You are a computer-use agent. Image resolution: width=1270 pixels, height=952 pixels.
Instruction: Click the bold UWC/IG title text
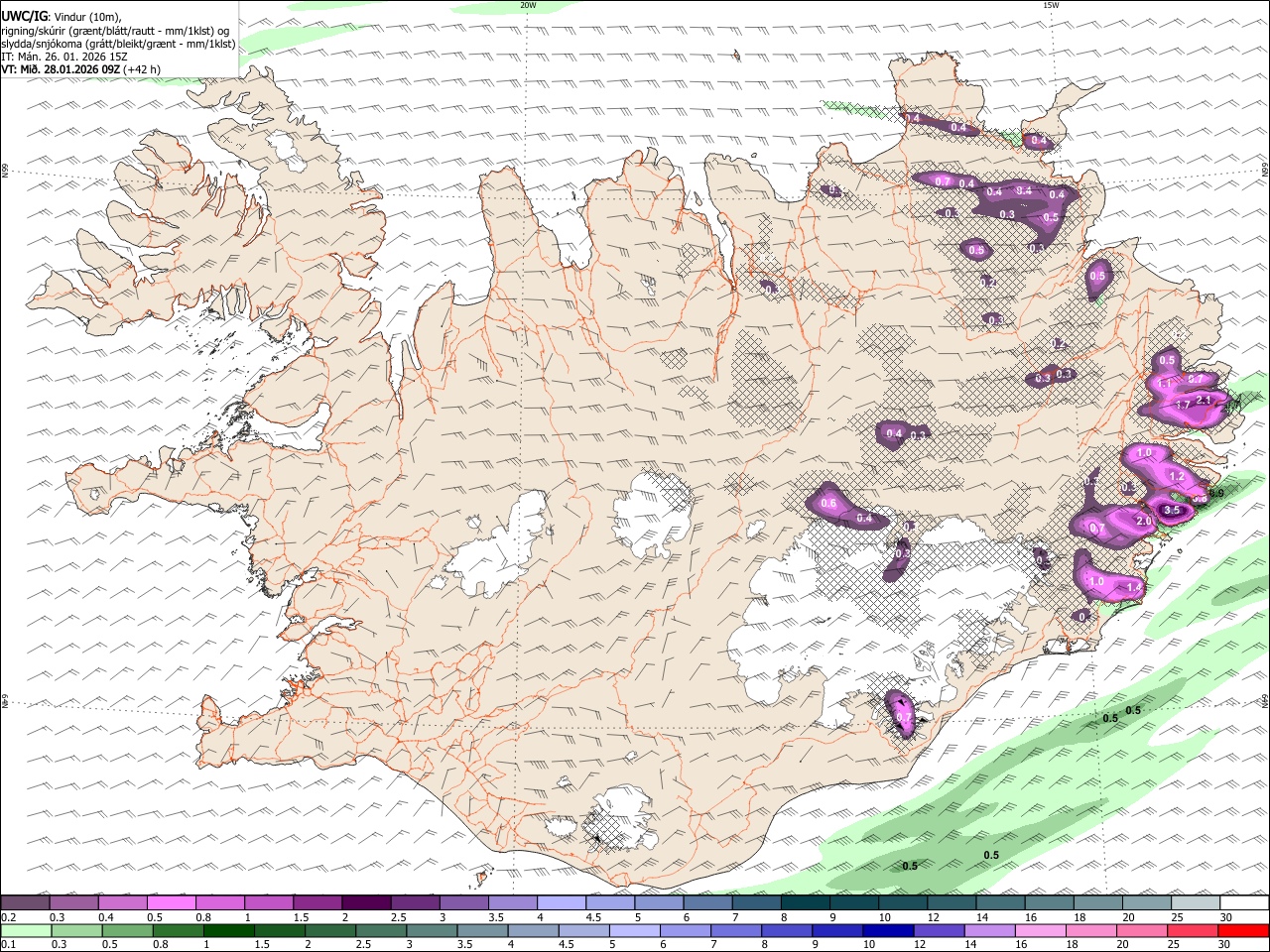tap(24, 16)
